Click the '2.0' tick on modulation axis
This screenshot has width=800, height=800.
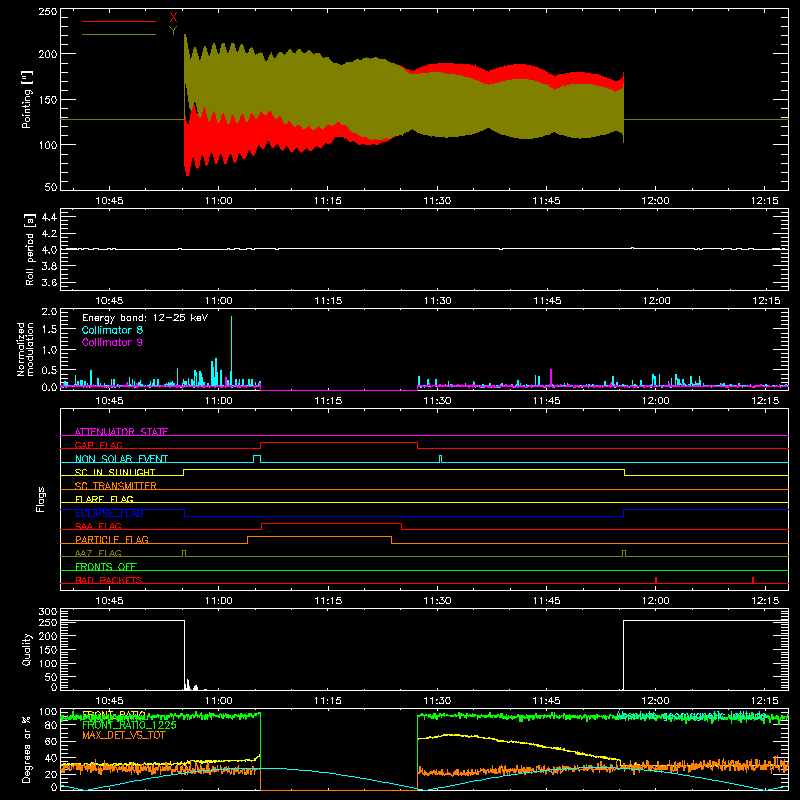coord(49,312)
